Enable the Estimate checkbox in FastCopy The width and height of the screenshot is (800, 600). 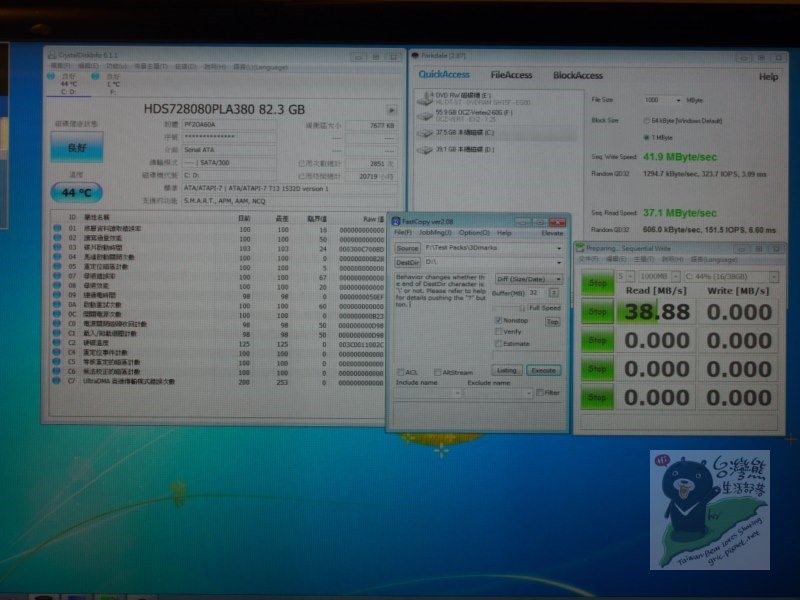(498, 344)
